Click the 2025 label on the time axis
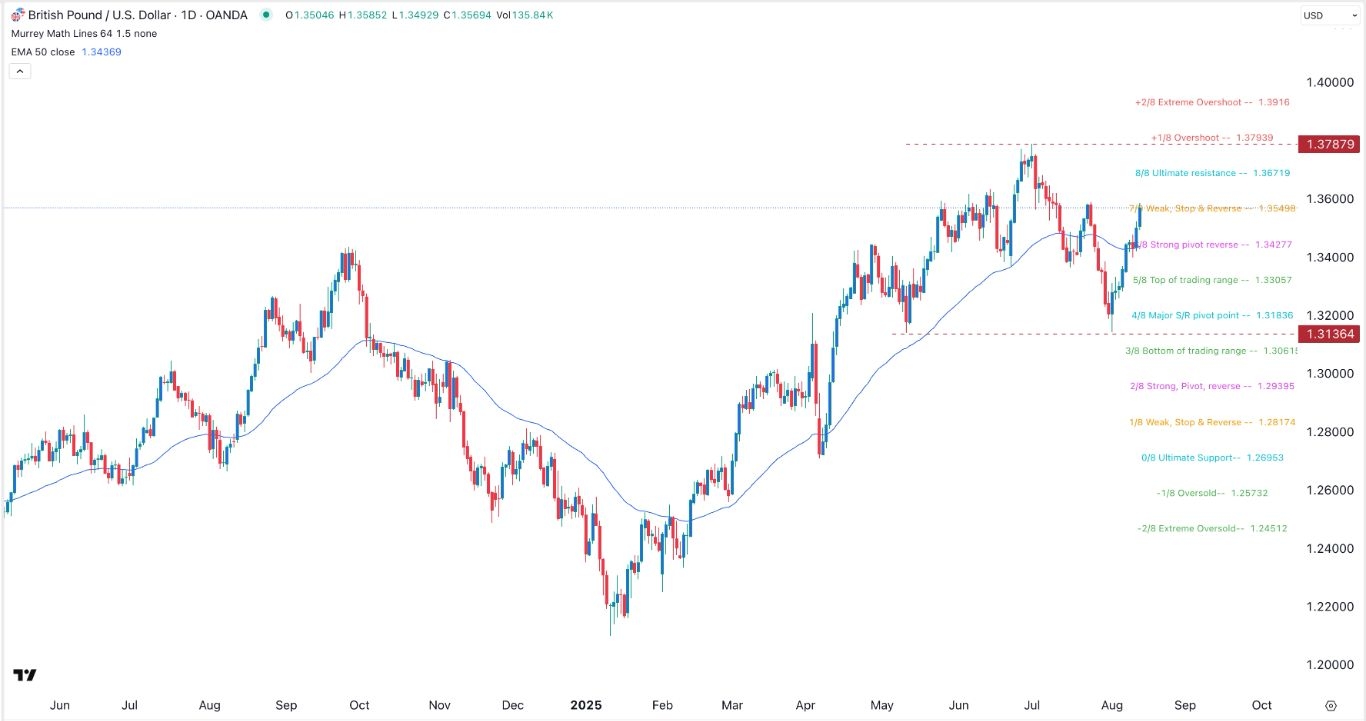 pos(587,705)
